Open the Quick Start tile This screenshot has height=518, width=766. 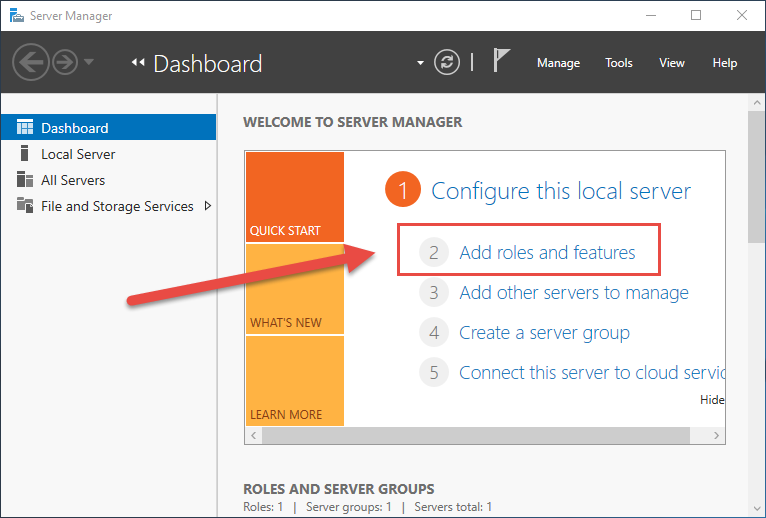(x=295, y=197)
